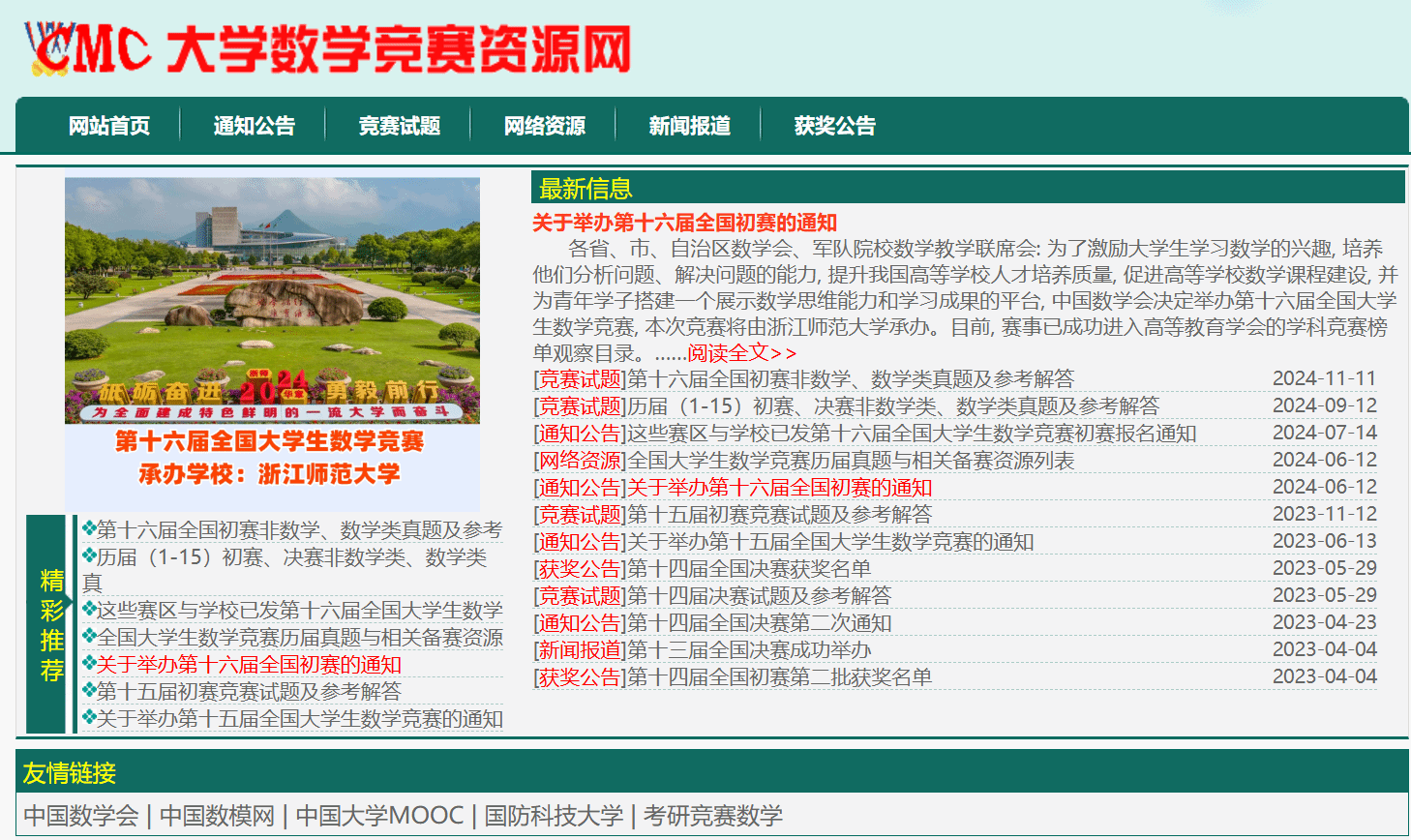Open 全国大学生数学竞赛历届真题与相关备赛资源列表 link

pos(851,461)
